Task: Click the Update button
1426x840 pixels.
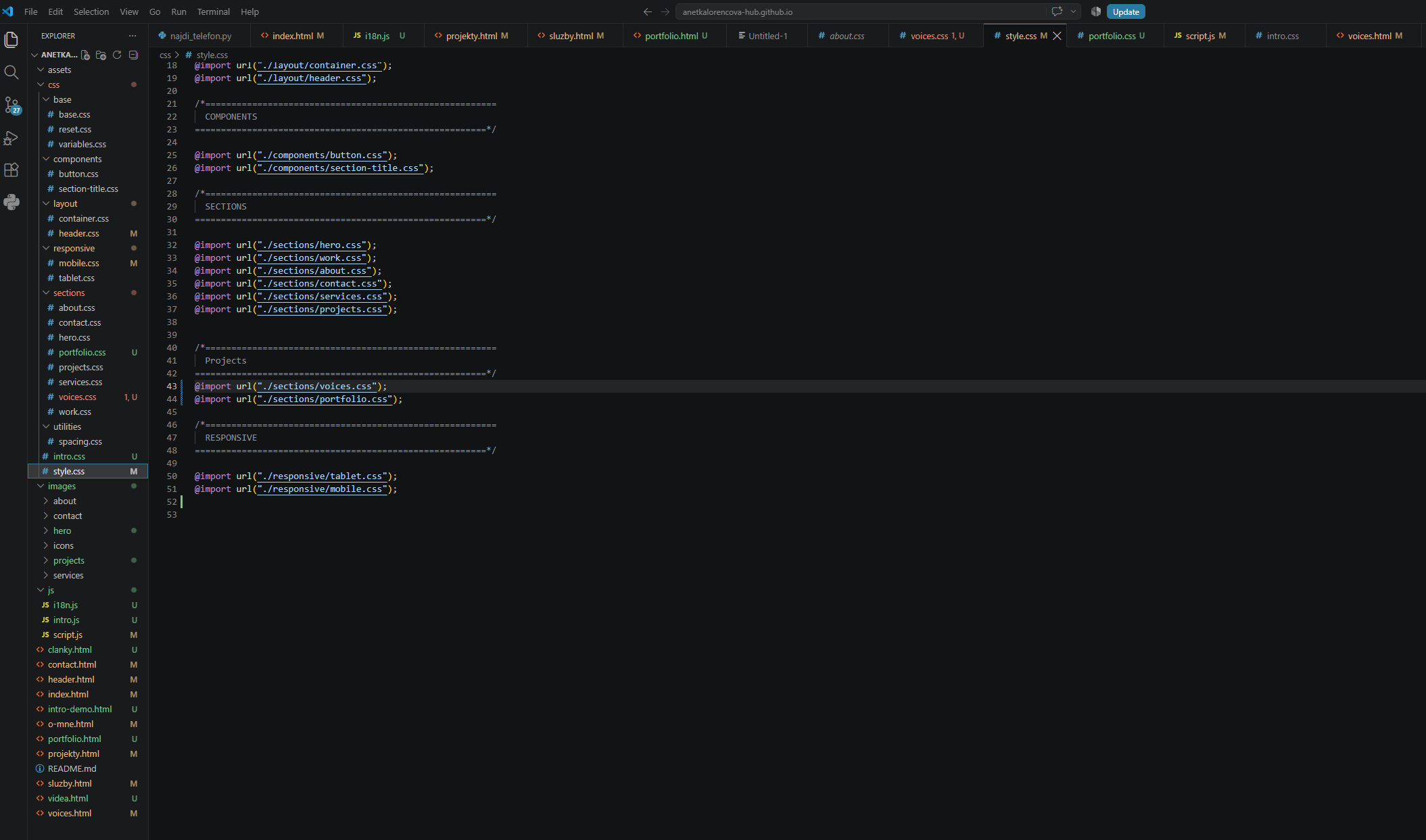Action: pyautogui.click(x=1126, y=11)
